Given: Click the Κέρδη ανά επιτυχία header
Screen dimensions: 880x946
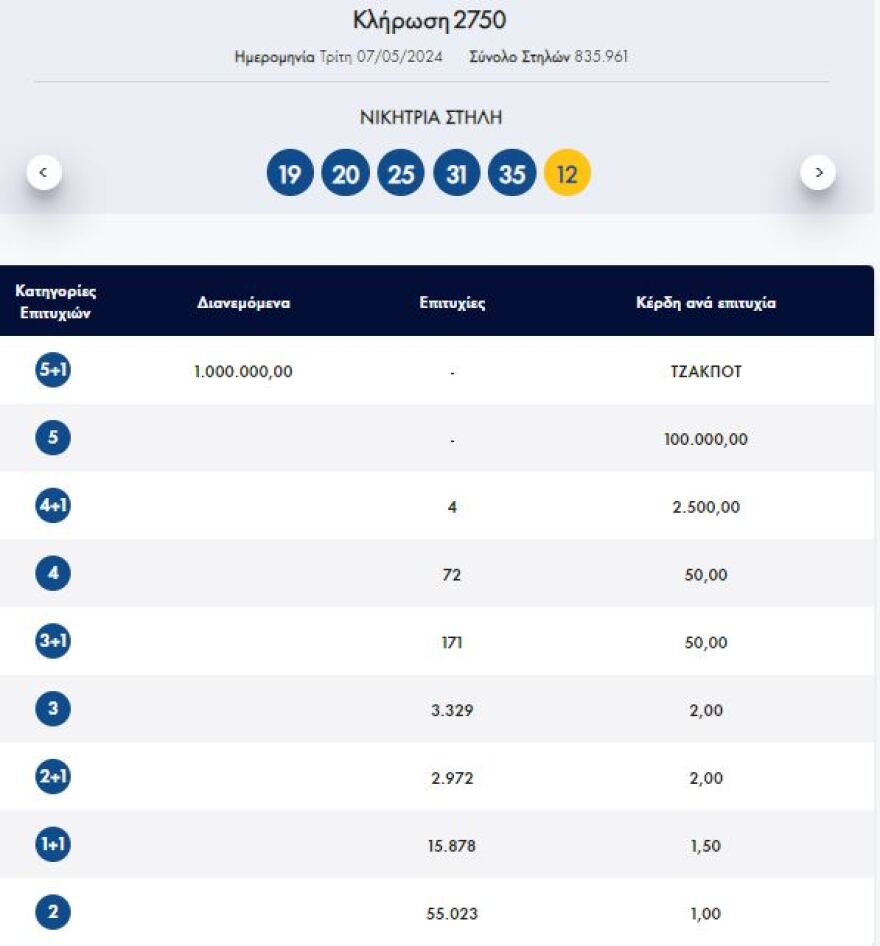Looking at the screenshot, I should coord(706,303).
